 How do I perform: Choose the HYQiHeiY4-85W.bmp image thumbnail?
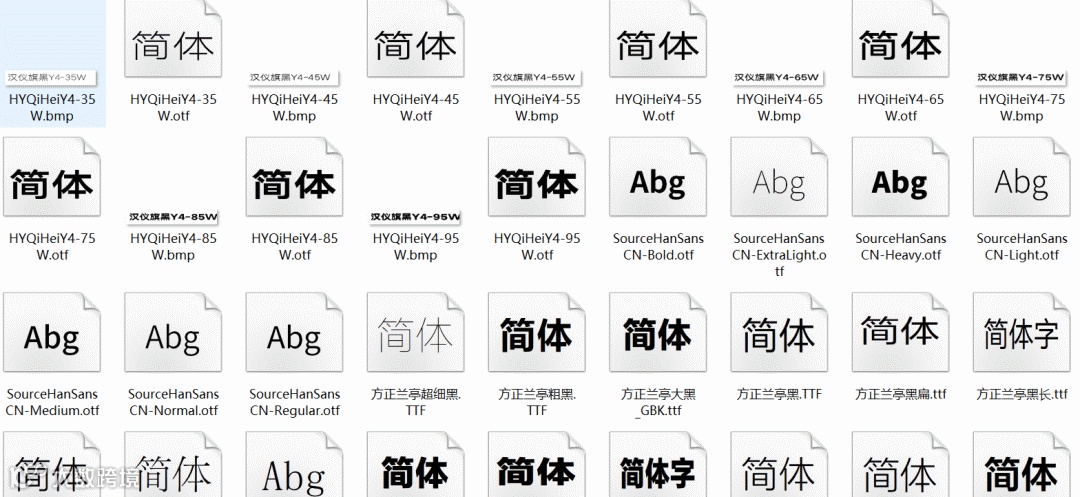174,218
